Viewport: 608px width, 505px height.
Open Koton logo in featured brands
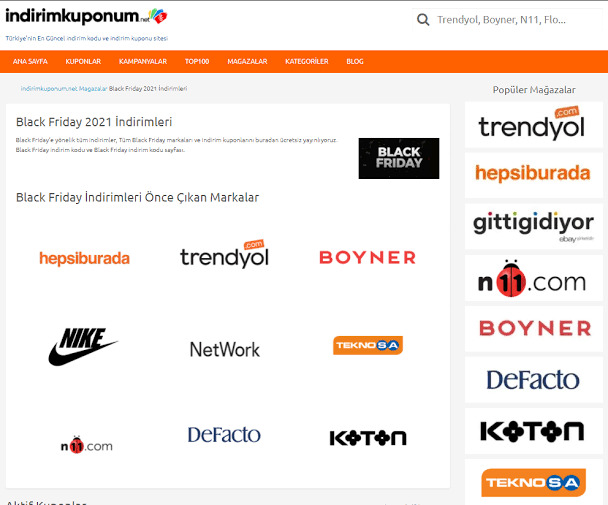[x=368, y=438]
